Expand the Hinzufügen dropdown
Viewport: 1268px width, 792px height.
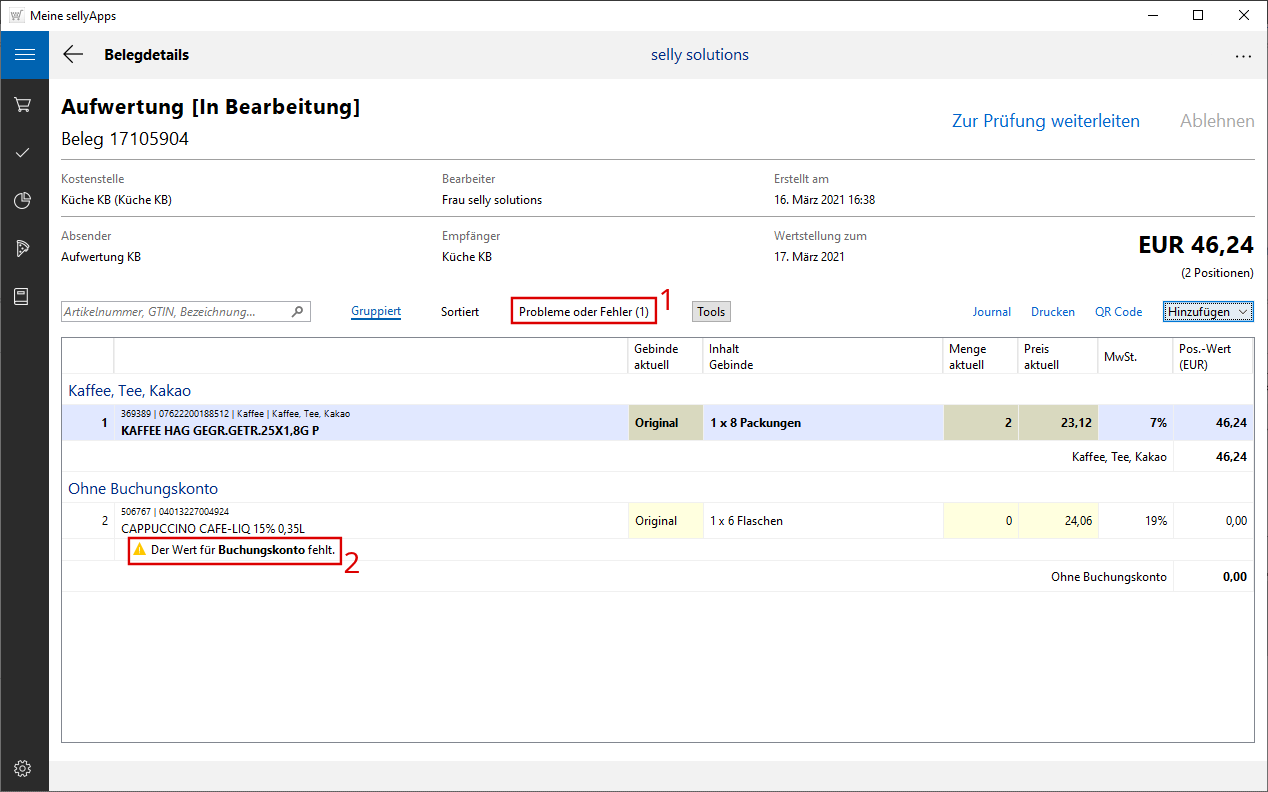(1208, 312)
